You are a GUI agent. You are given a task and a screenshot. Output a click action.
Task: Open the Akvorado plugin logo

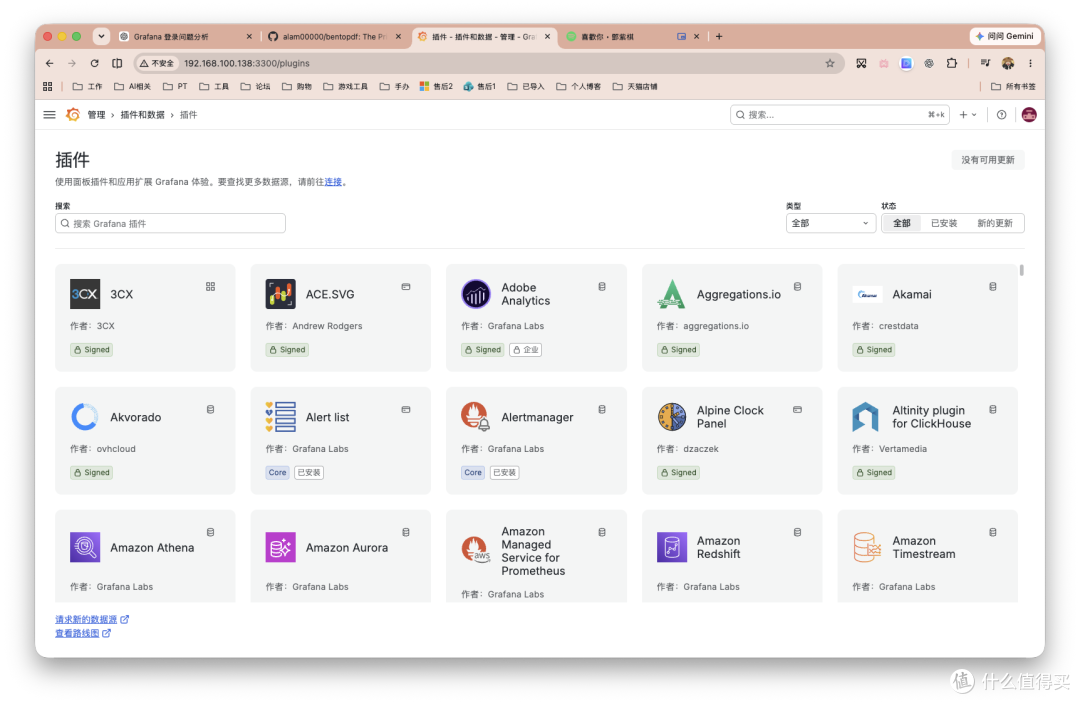[85, 417]
